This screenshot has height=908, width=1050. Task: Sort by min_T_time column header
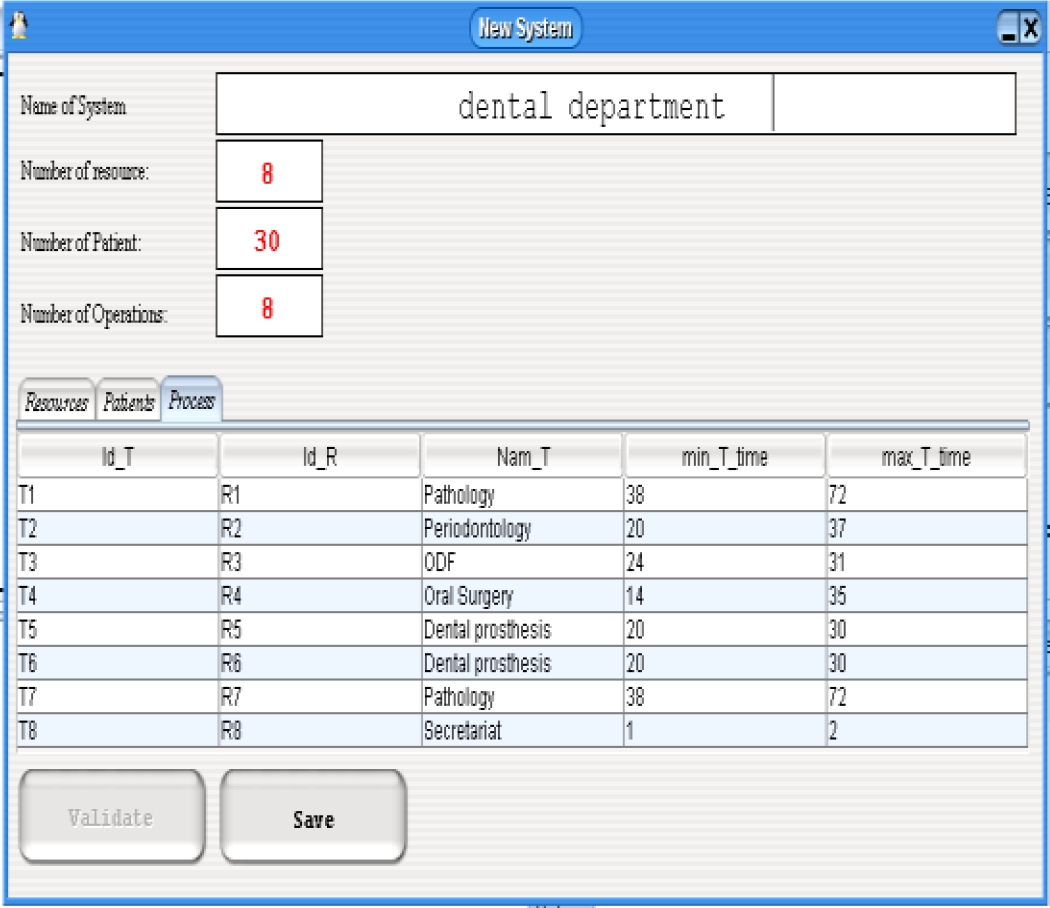click(724, 457)
